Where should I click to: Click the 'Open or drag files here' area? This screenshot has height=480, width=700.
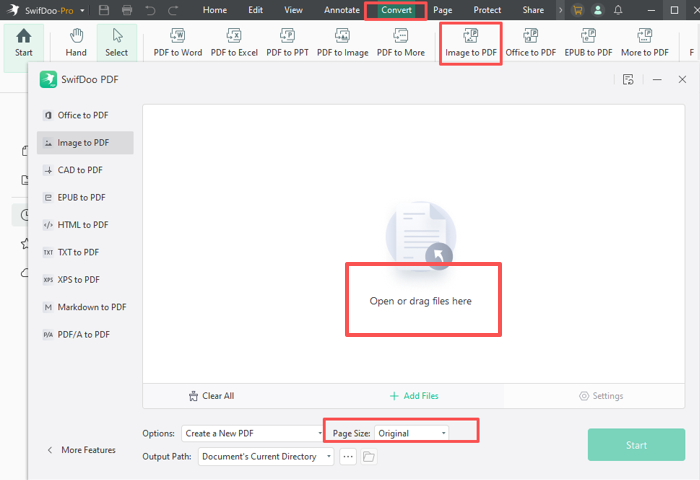[421, 300]
